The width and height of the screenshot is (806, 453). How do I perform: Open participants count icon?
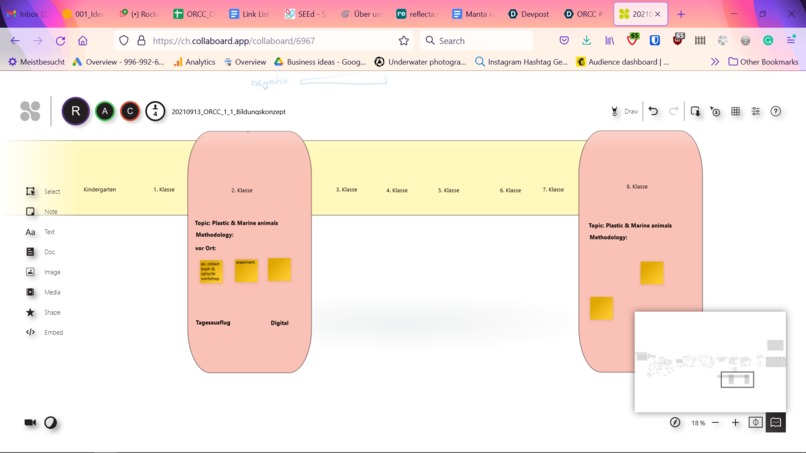click(x=155, y=111)
